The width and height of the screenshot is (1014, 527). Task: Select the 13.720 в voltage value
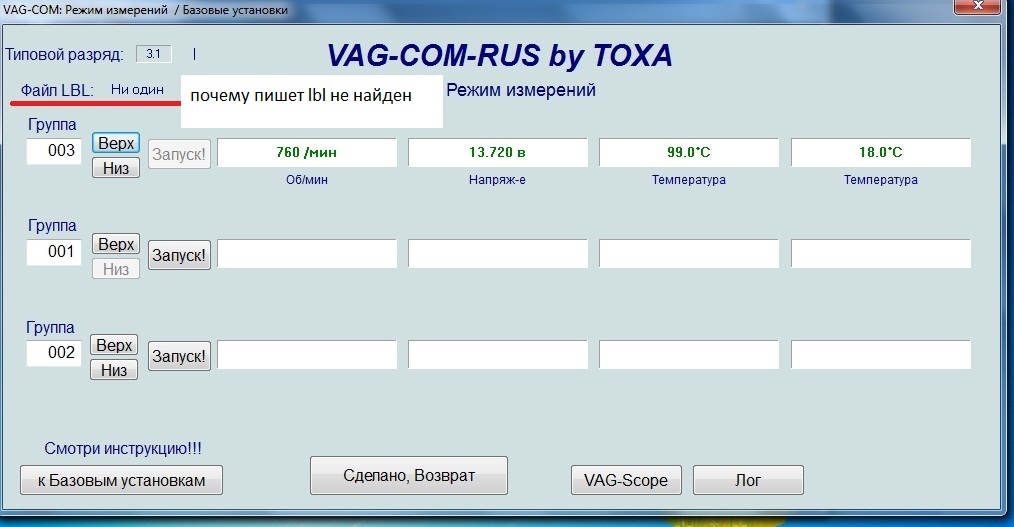pos(497,153)
